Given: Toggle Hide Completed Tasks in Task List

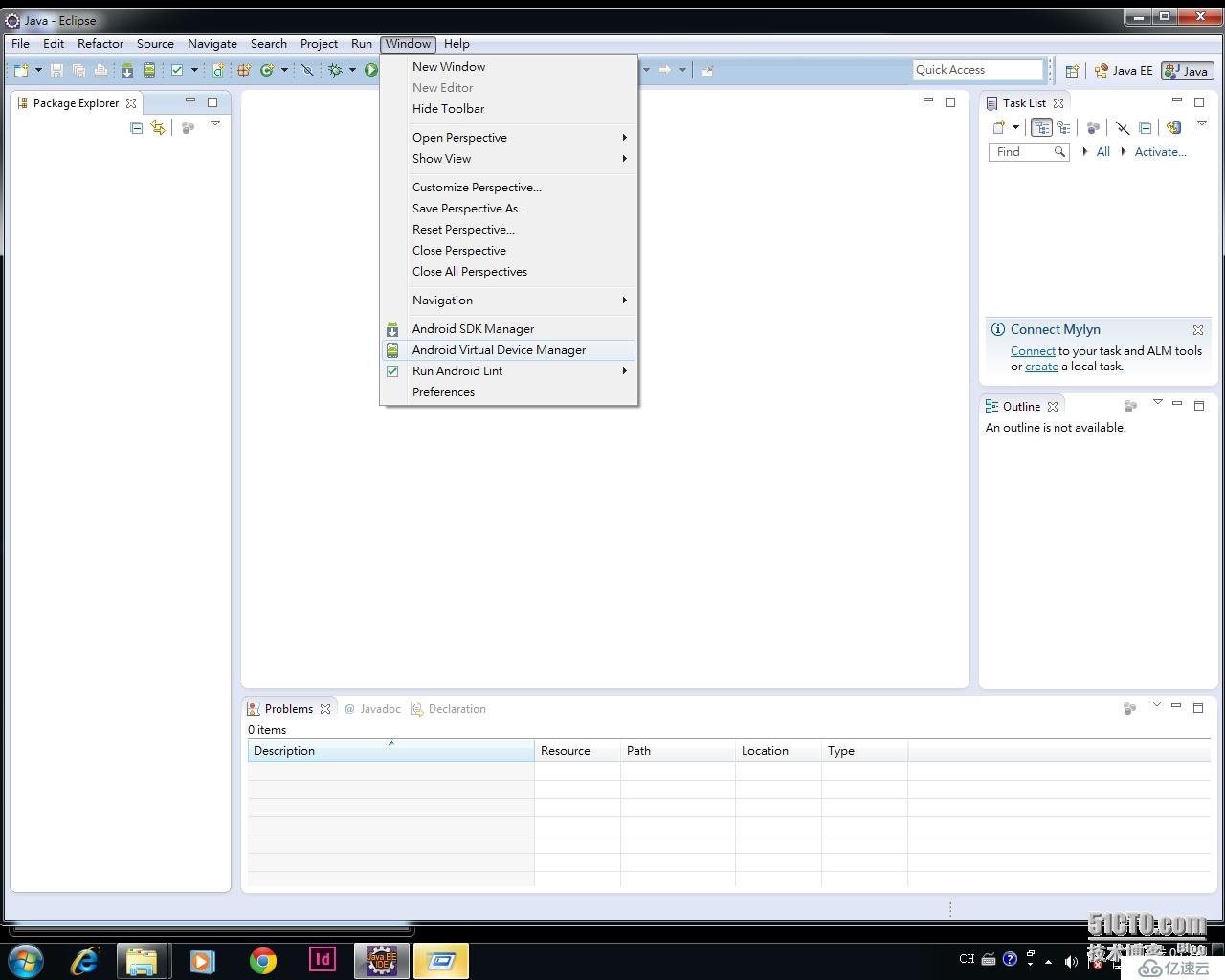Looking at the screenshot, I should 1123,127.
